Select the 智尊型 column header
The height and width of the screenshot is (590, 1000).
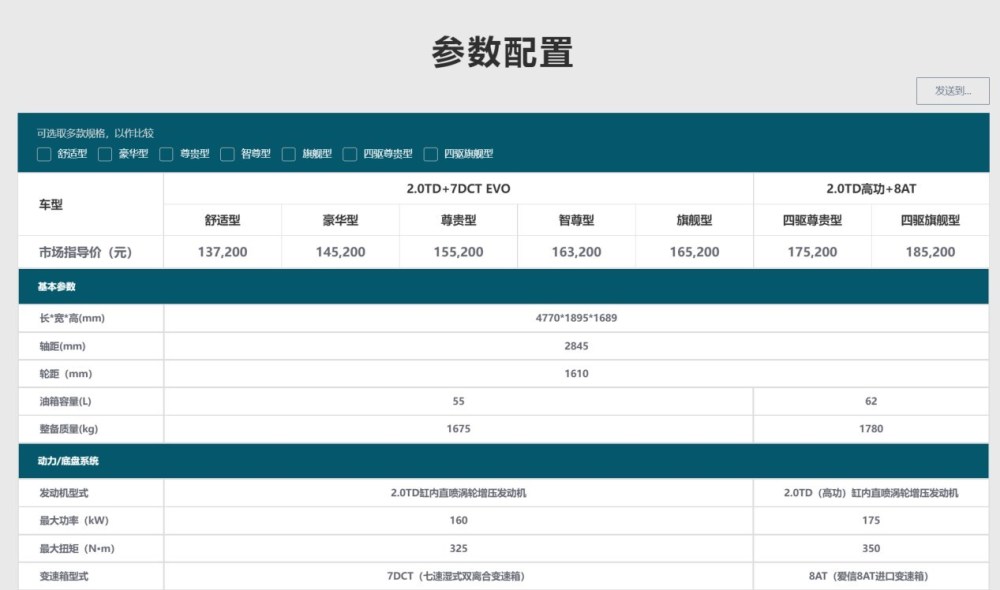[577, 220]
